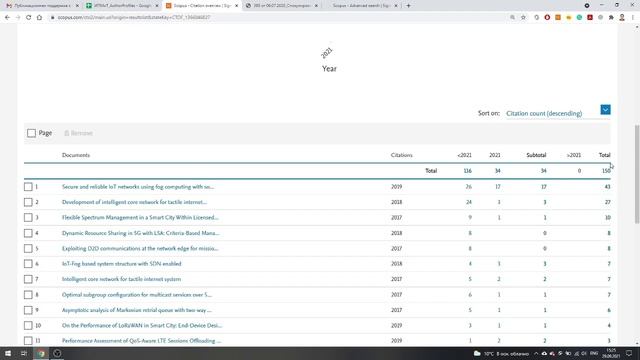Open the Chrome profile avatar

pos(622,18)
